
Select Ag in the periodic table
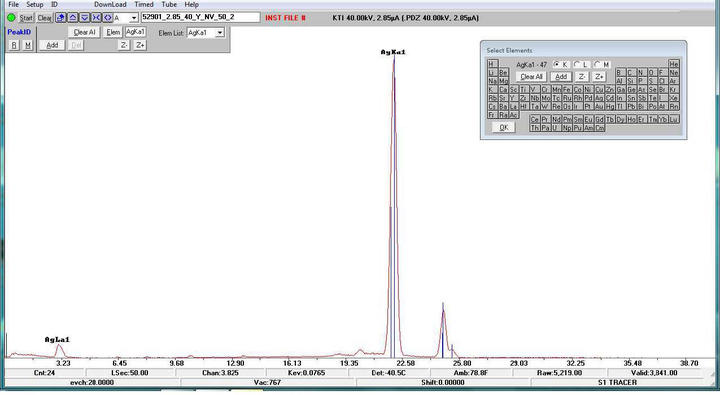[599, 98]
